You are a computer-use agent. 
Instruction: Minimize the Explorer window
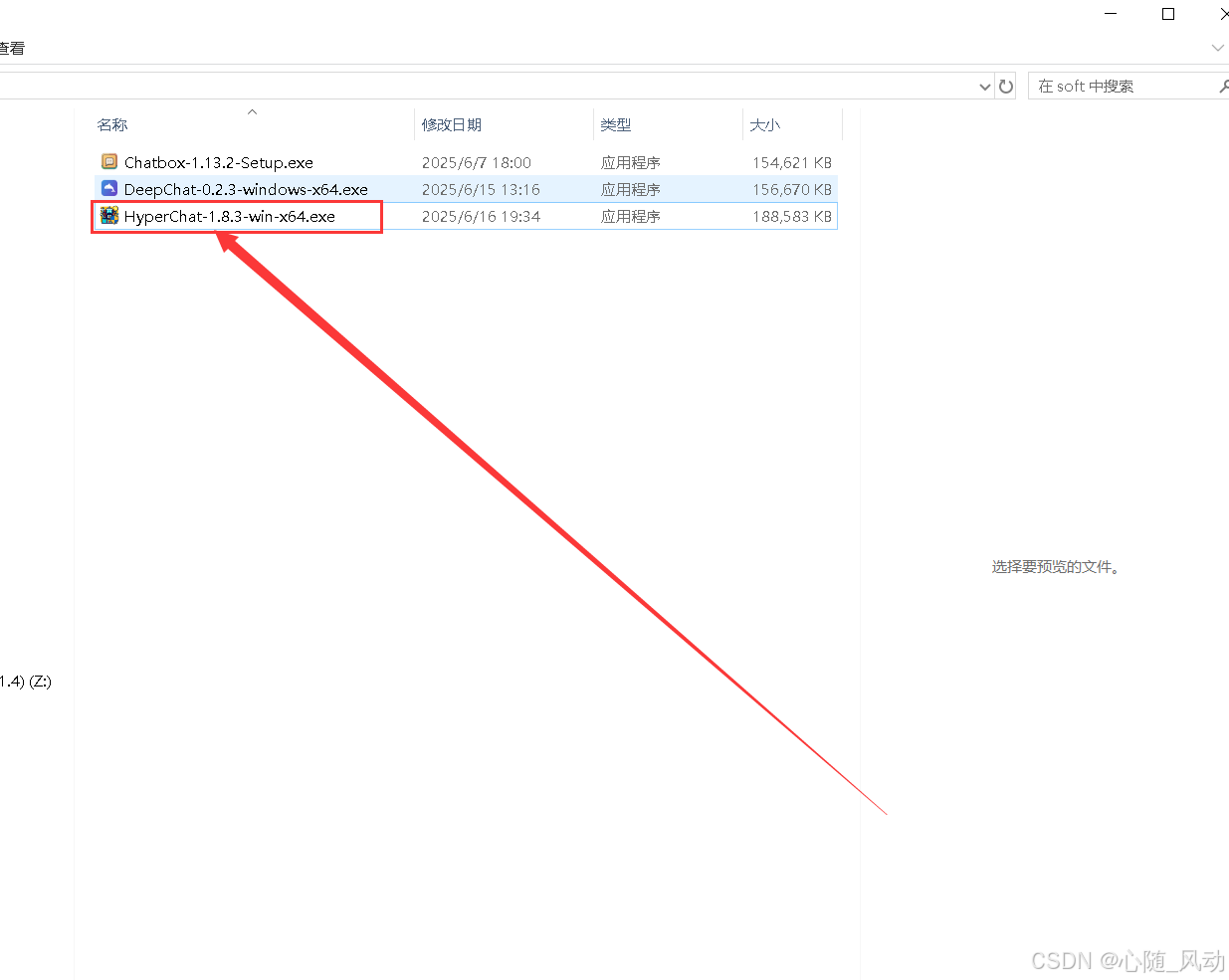[x=1111, y=14]
